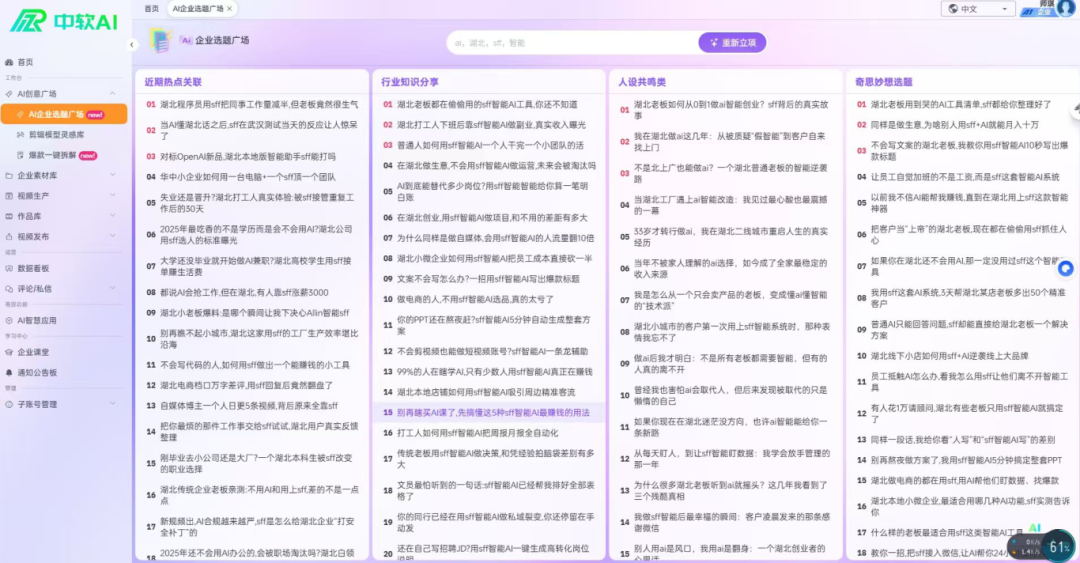The height and width of the screenshot is (563, 1080).
Task: Open the 中文 language dropdown
Action: (978, 9)
